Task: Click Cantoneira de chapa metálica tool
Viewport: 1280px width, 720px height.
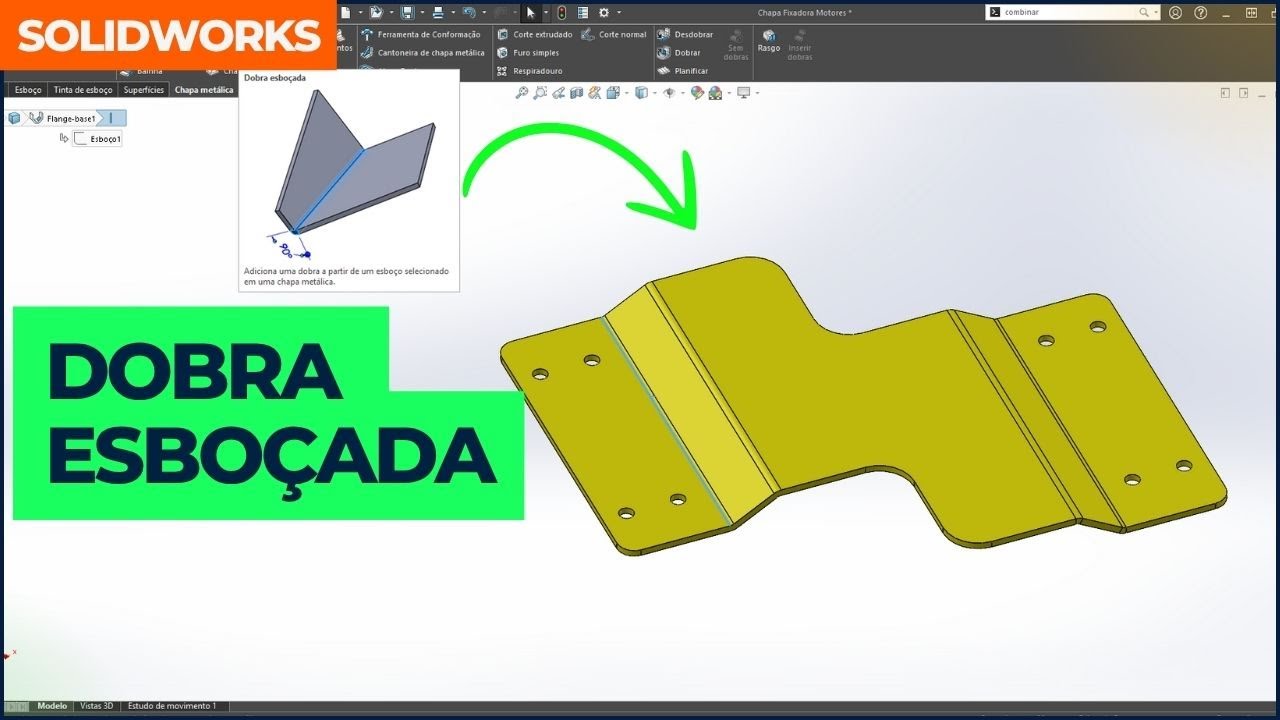Action: [423, 52]
